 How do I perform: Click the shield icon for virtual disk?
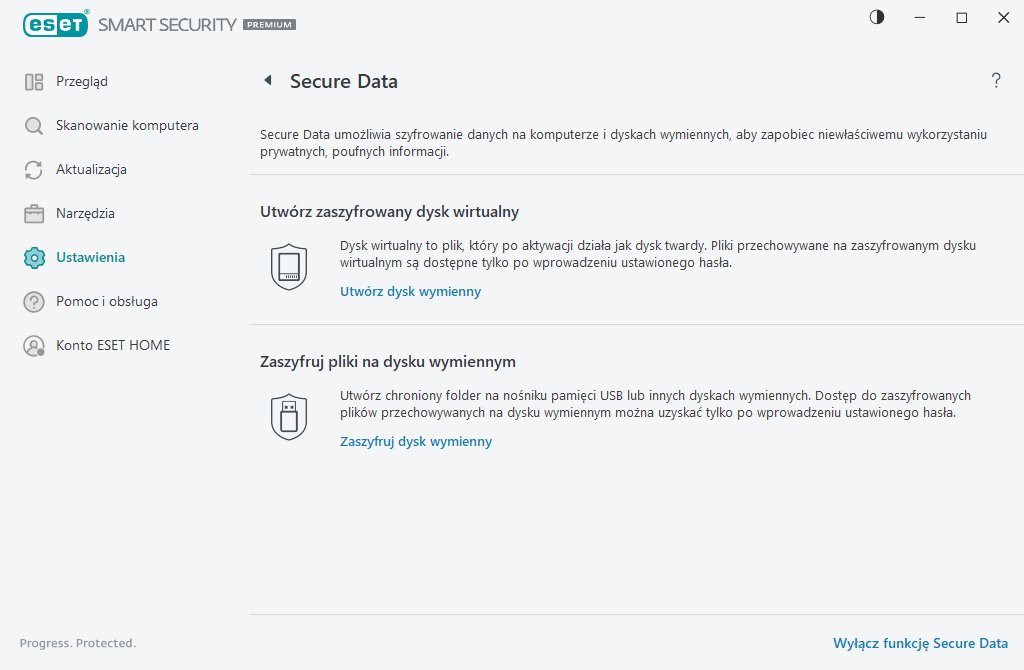[x=289, y=266]
